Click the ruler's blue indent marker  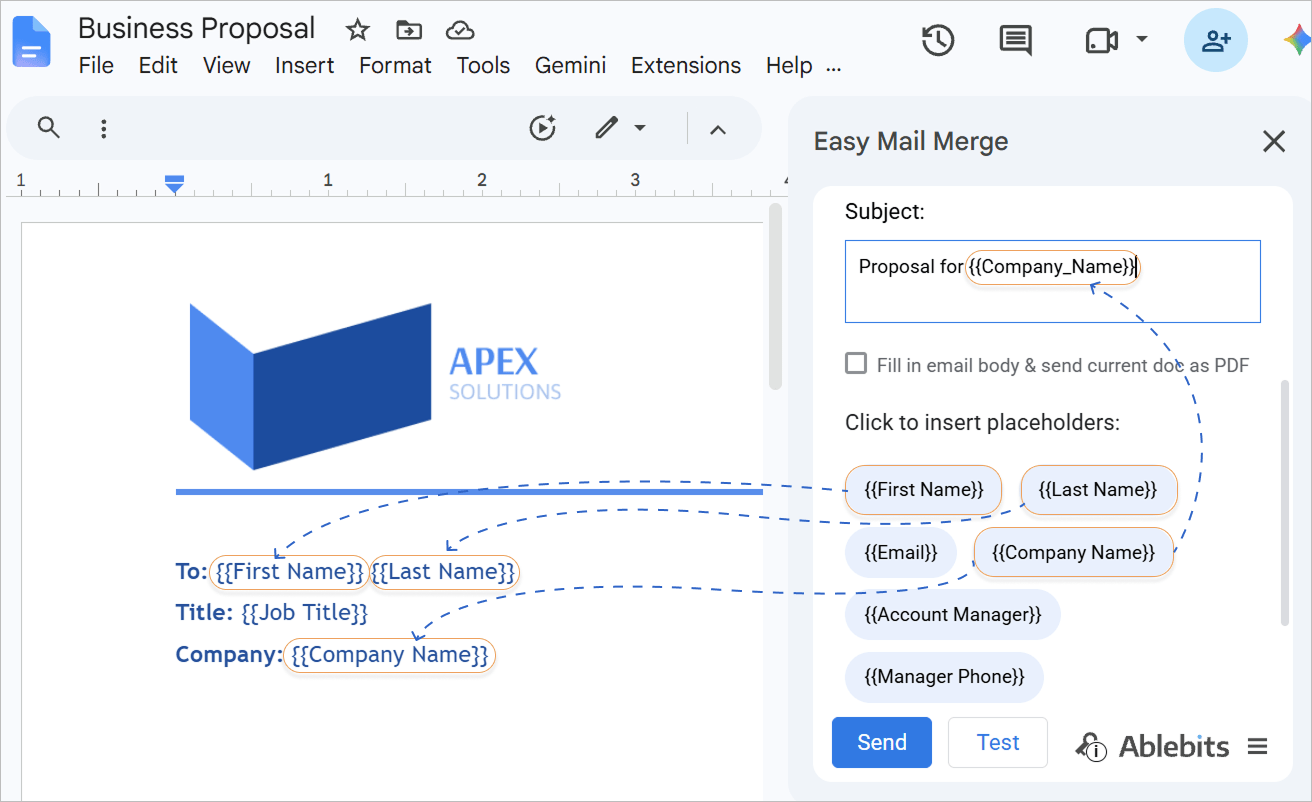pyautogui.click(x=174, y=184)
